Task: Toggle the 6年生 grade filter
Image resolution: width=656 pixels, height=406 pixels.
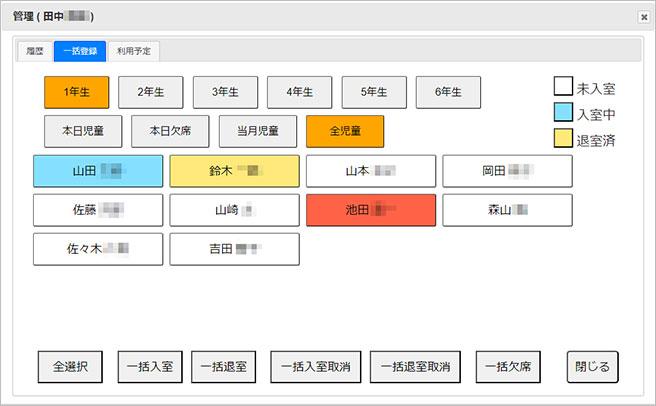Action: click(x=448, y=92)
